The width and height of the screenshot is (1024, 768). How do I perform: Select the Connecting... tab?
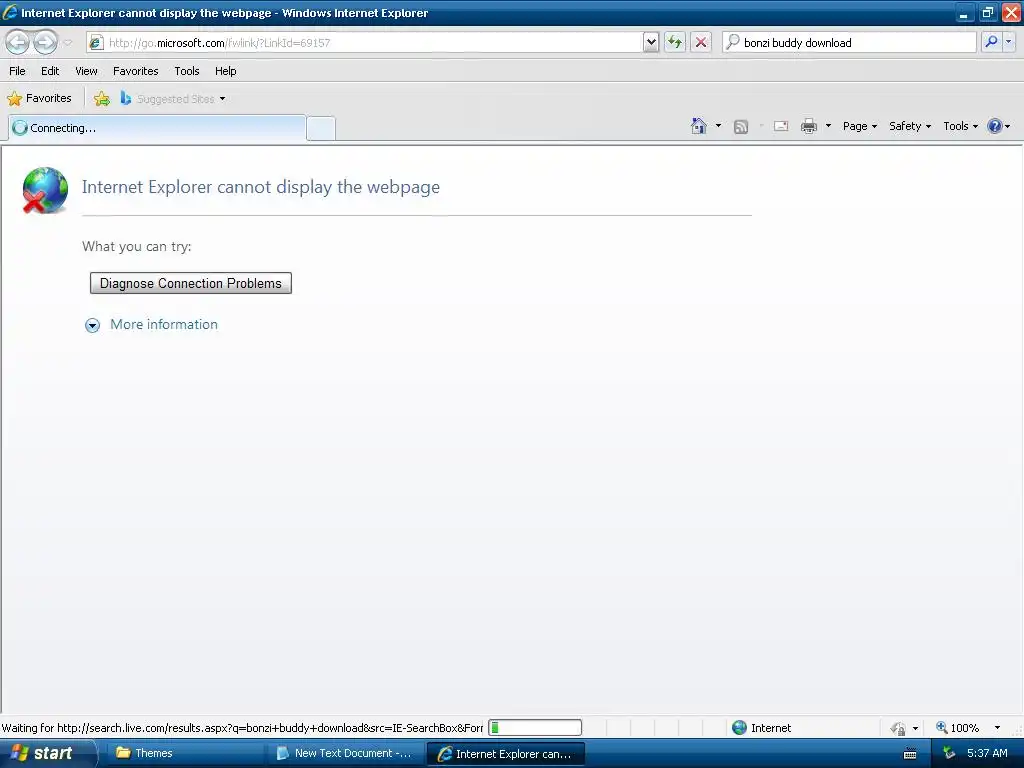click(x=157, y=128)
